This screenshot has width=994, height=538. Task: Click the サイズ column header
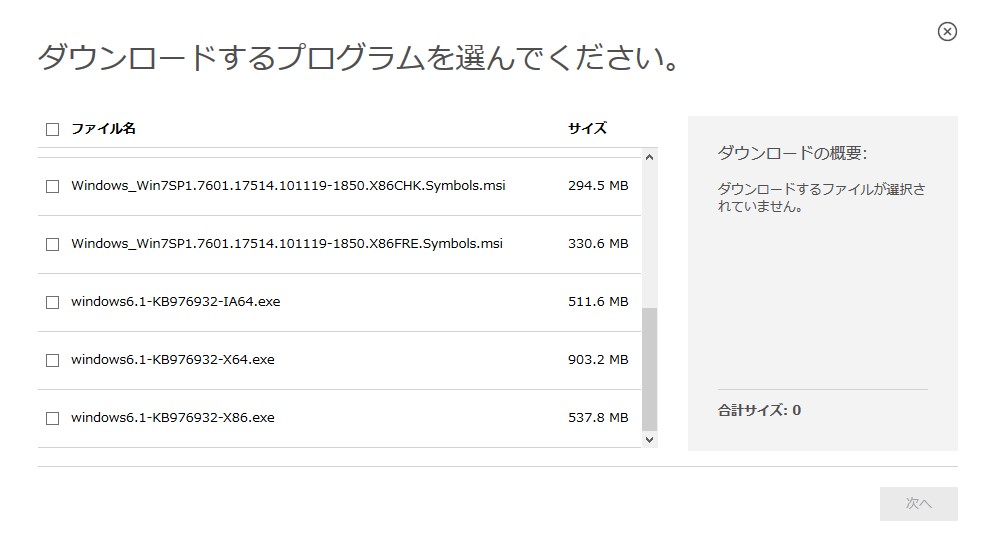pos(587,128)
